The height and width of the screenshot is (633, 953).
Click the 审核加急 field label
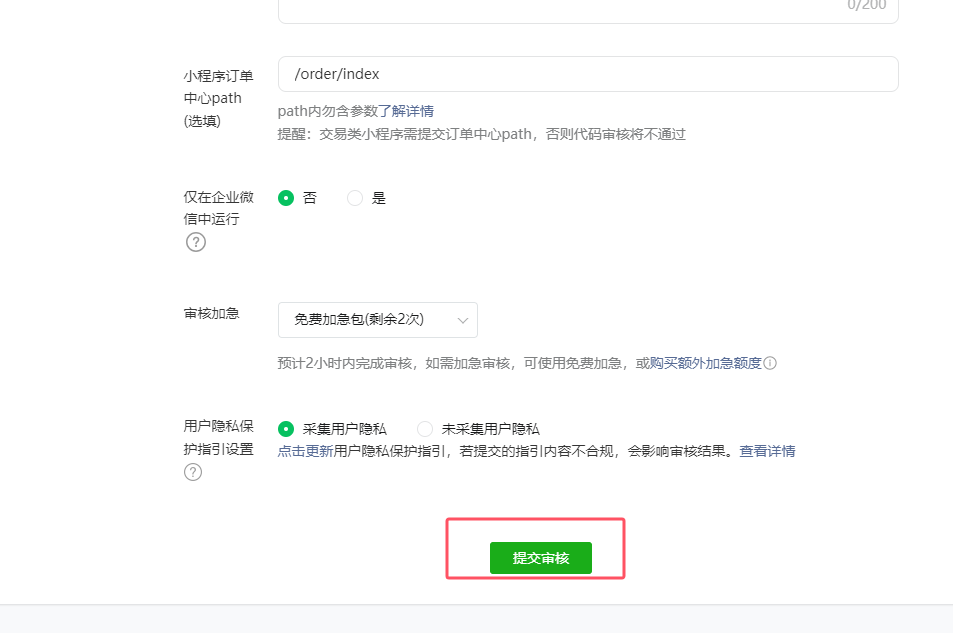(212, 313)
